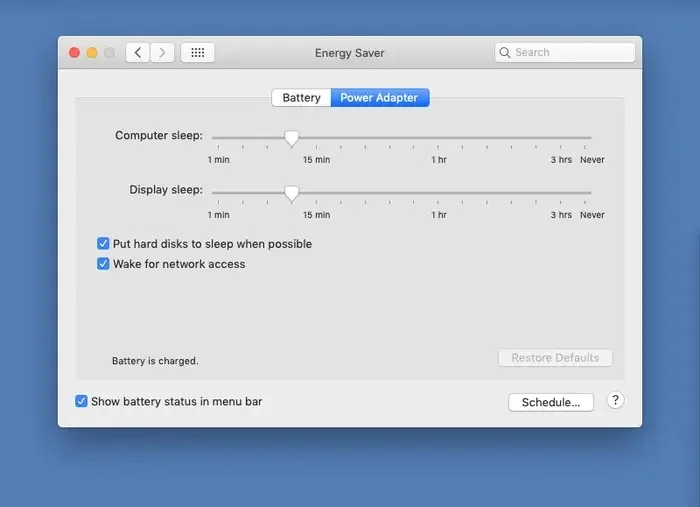Set Display sleep slider to 1 hr
Viewport: 700px width, 507px height.
pos(439,193)
